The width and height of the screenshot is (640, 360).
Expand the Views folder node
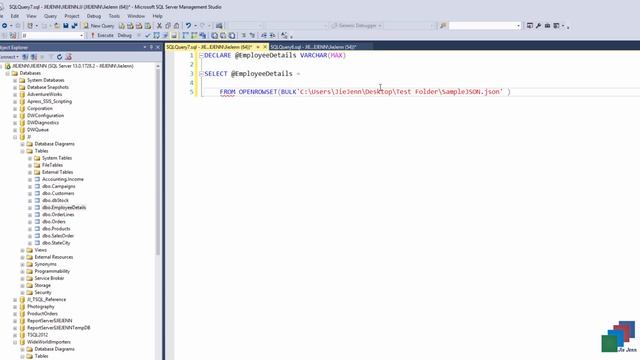tap(23, 250)
